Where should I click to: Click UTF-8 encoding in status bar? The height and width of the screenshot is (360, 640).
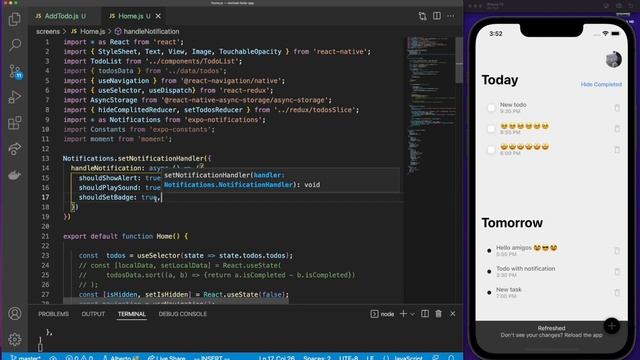pyautogui.click(x=349, y=357)
